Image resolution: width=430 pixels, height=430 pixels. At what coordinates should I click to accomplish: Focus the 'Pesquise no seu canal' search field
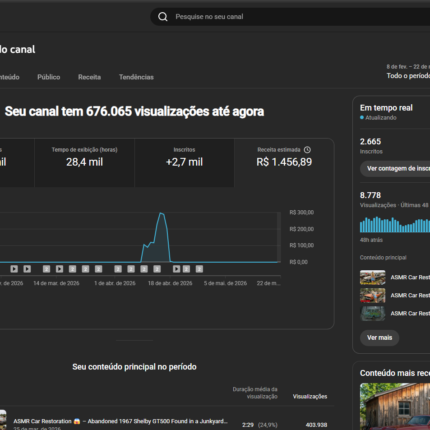[290, 17]
